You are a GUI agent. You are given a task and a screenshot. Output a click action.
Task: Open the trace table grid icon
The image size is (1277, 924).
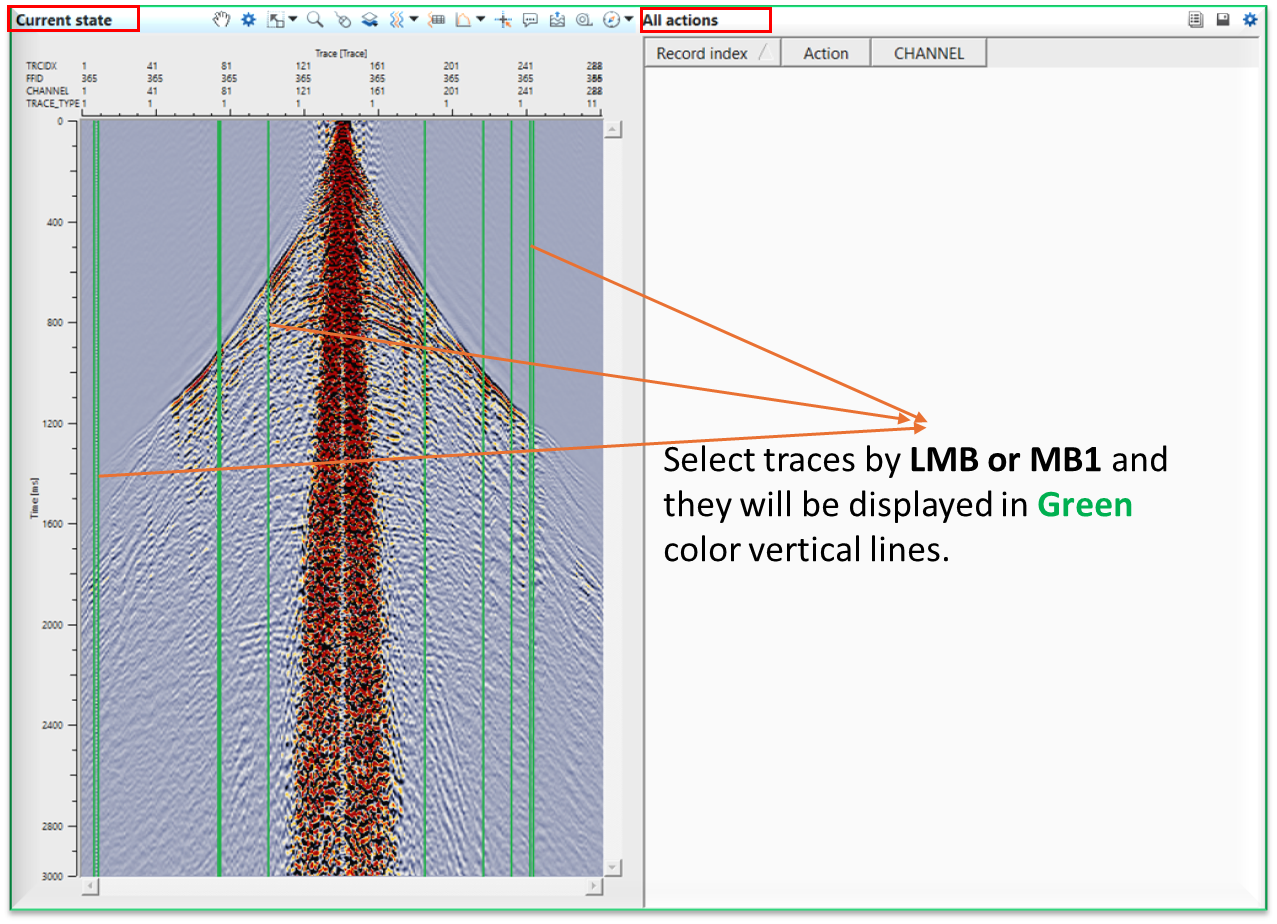coord(437,19)
